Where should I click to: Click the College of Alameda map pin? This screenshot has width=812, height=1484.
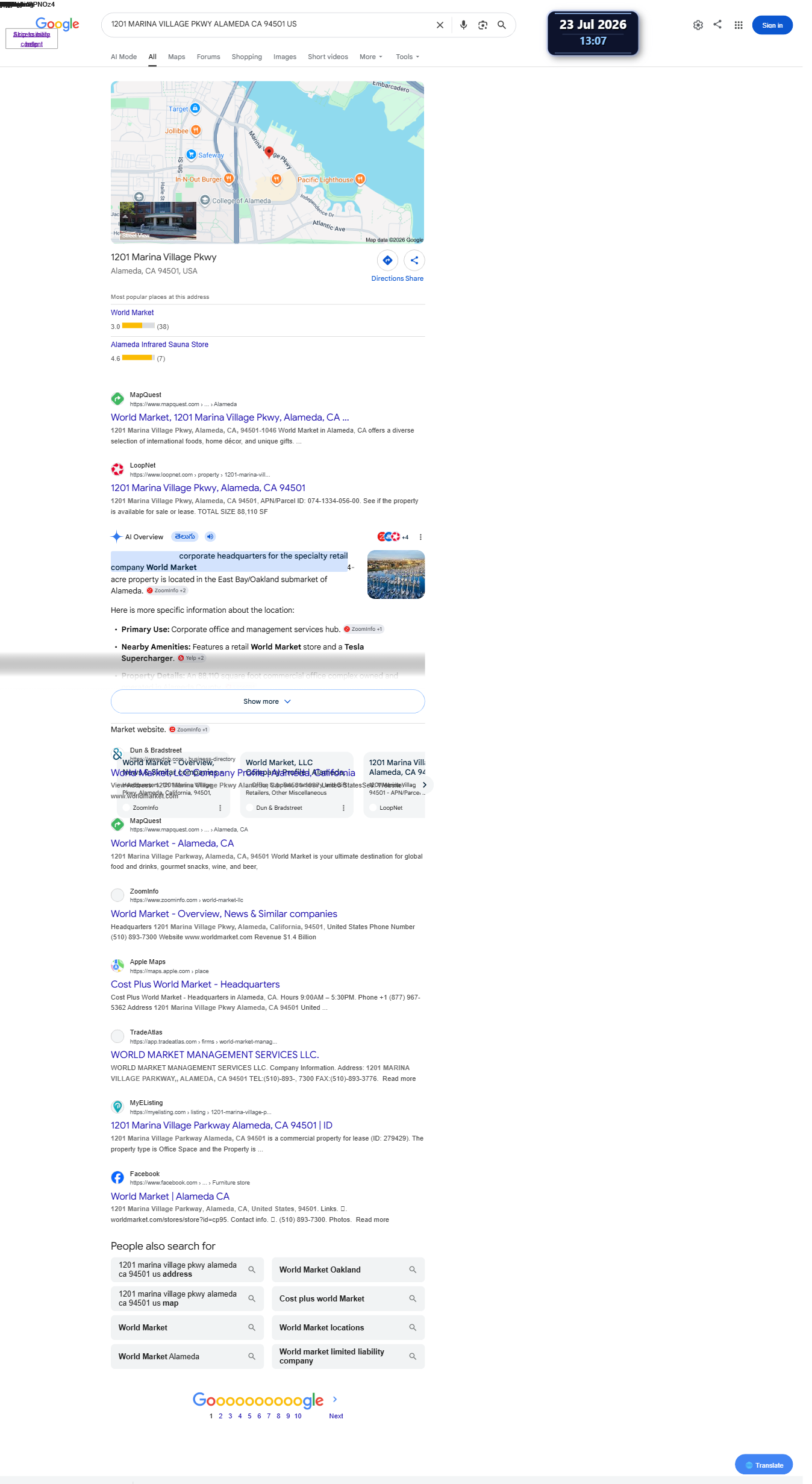click(x=205, y=200)
